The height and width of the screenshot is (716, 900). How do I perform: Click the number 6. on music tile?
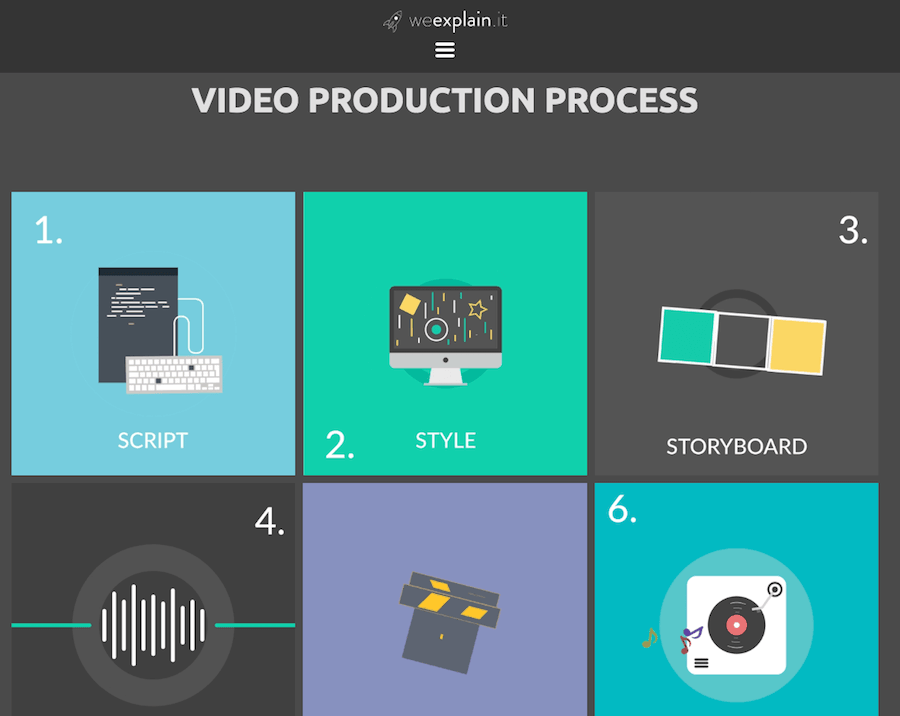(x=622, y=509)
